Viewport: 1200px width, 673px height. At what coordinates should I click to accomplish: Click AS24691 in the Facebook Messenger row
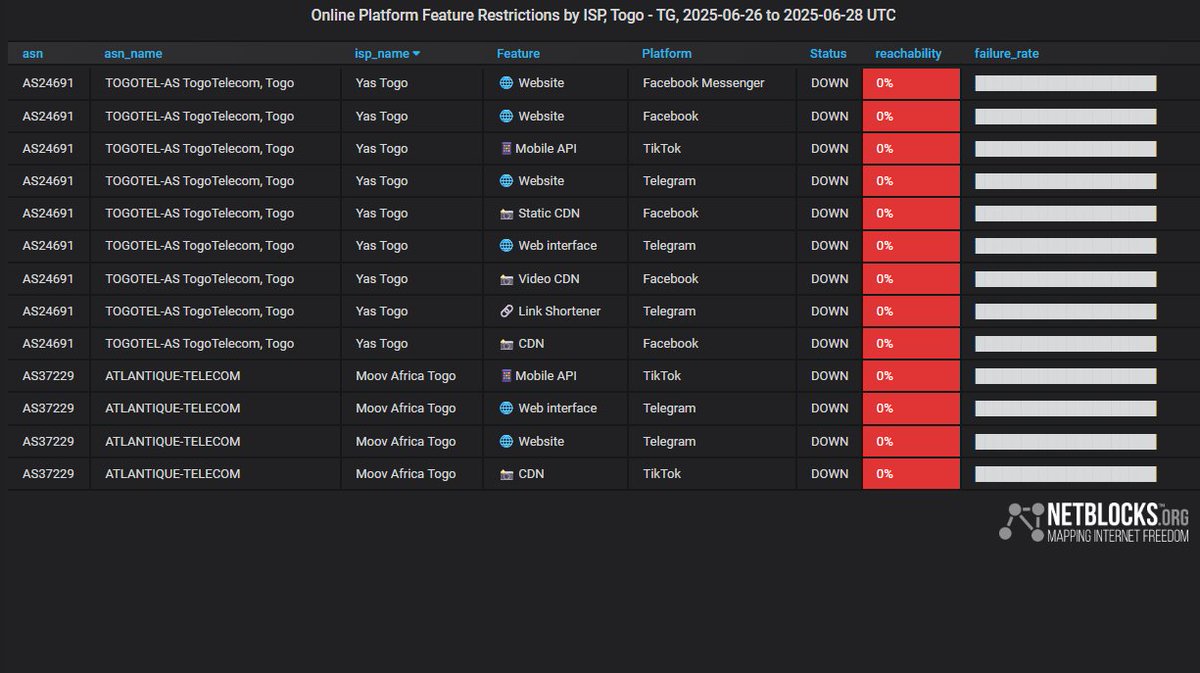[48, 83]
